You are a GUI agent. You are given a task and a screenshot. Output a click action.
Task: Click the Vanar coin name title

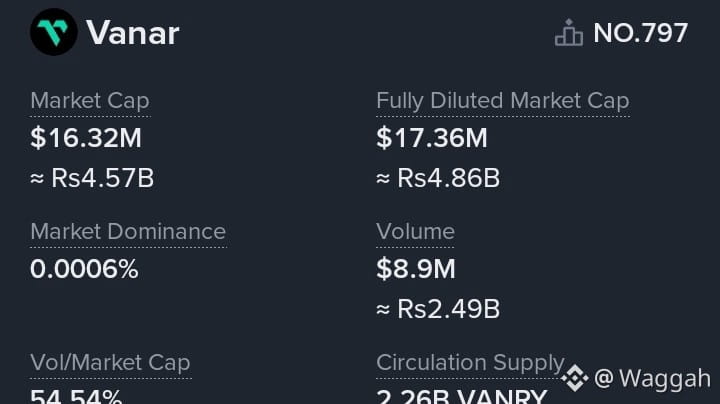132,33
